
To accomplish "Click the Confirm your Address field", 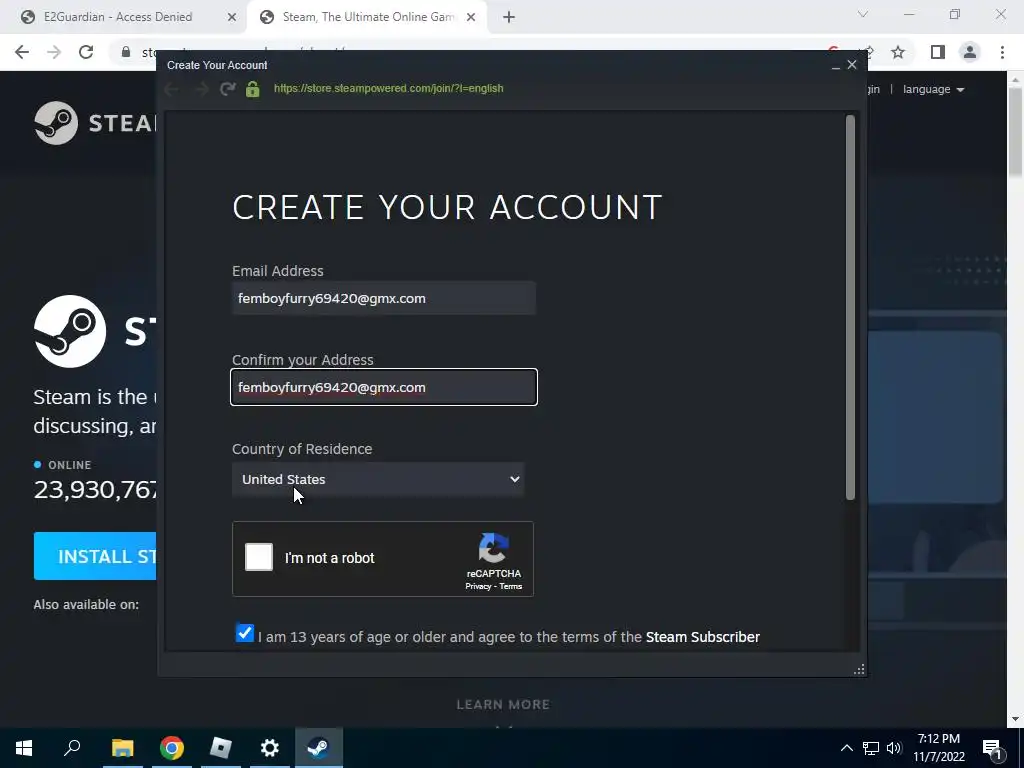I will tap(384, 387).
